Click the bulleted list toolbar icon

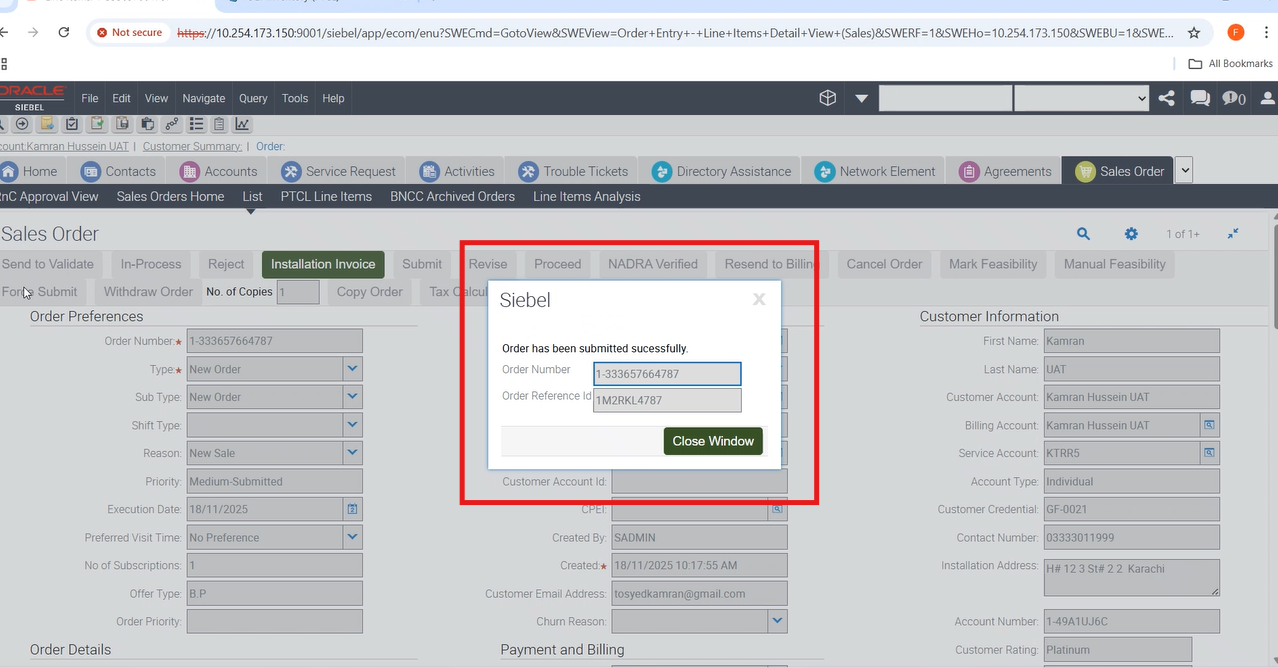pos(196,125)
